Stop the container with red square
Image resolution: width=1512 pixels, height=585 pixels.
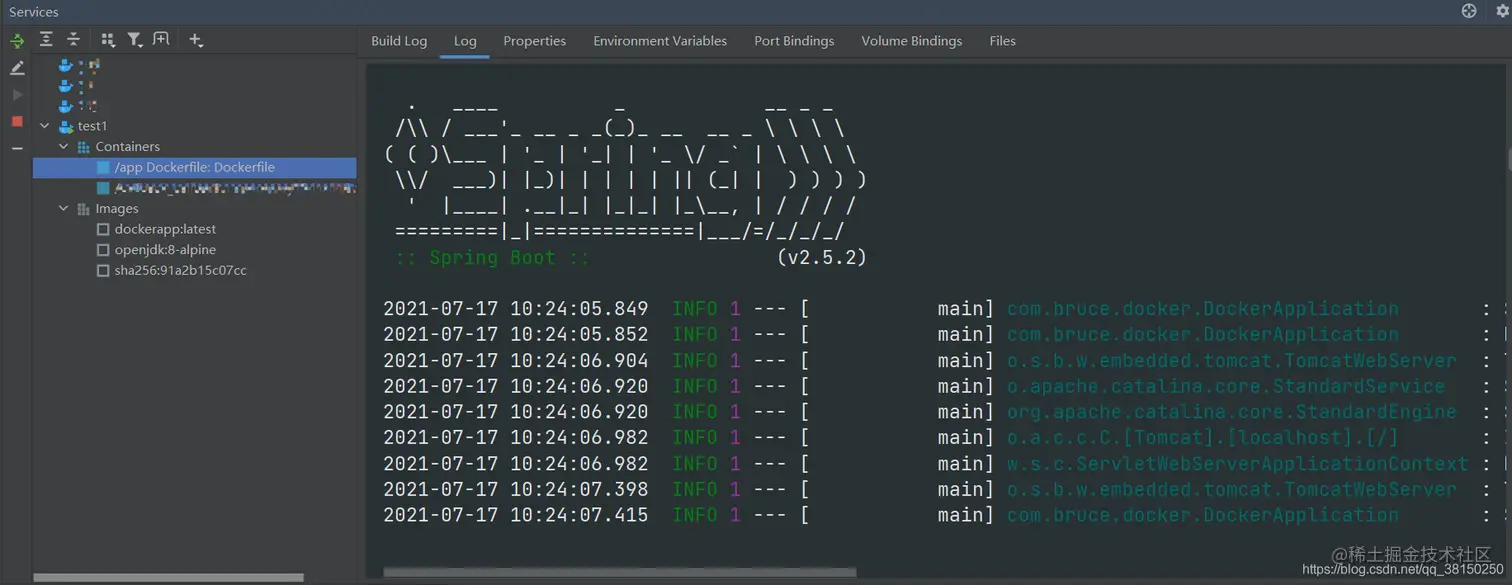17,121
